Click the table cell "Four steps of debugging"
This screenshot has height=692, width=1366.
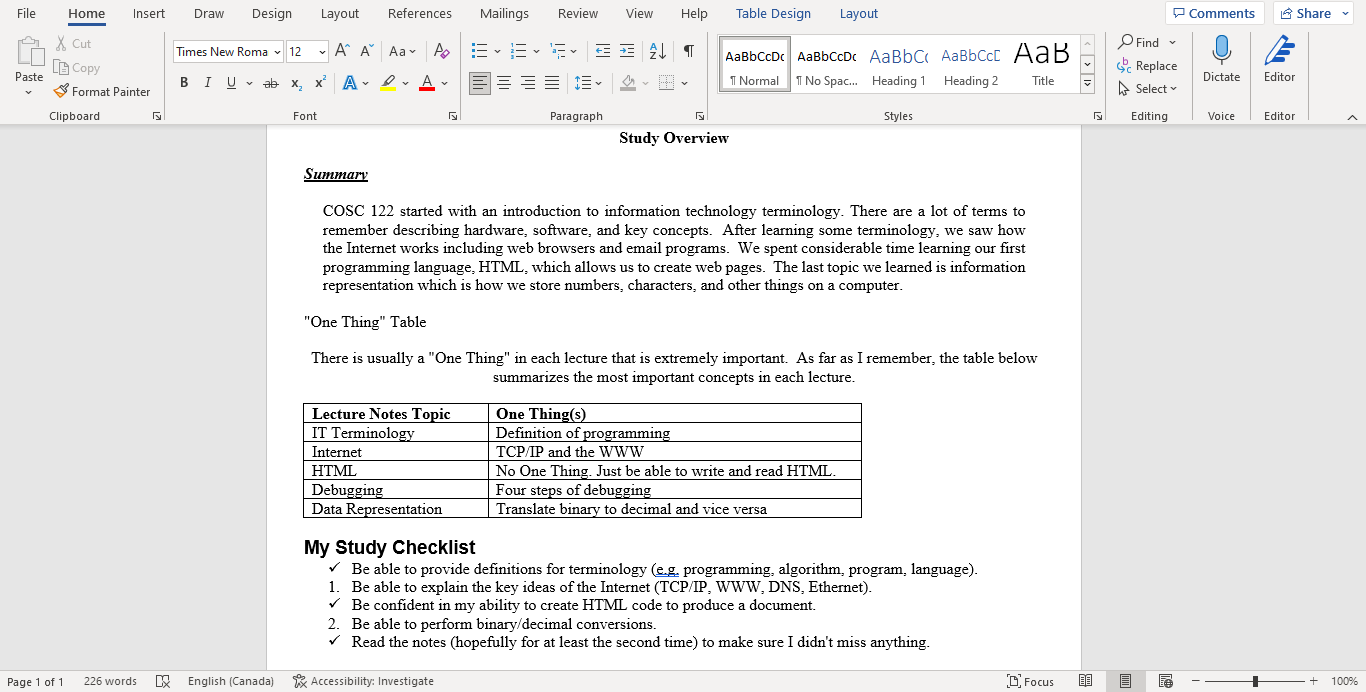click(x=674, y=490)
